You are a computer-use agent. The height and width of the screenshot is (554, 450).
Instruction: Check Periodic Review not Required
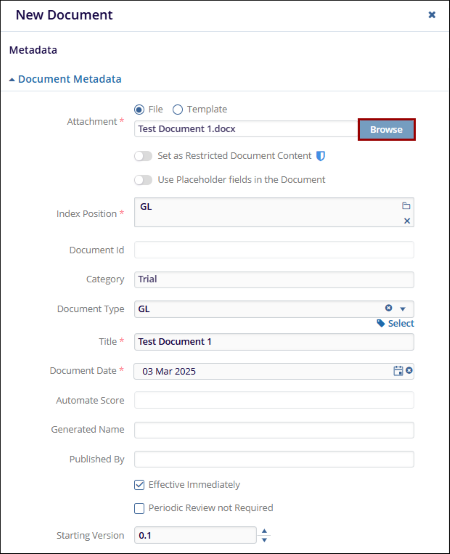pos(139,508)
